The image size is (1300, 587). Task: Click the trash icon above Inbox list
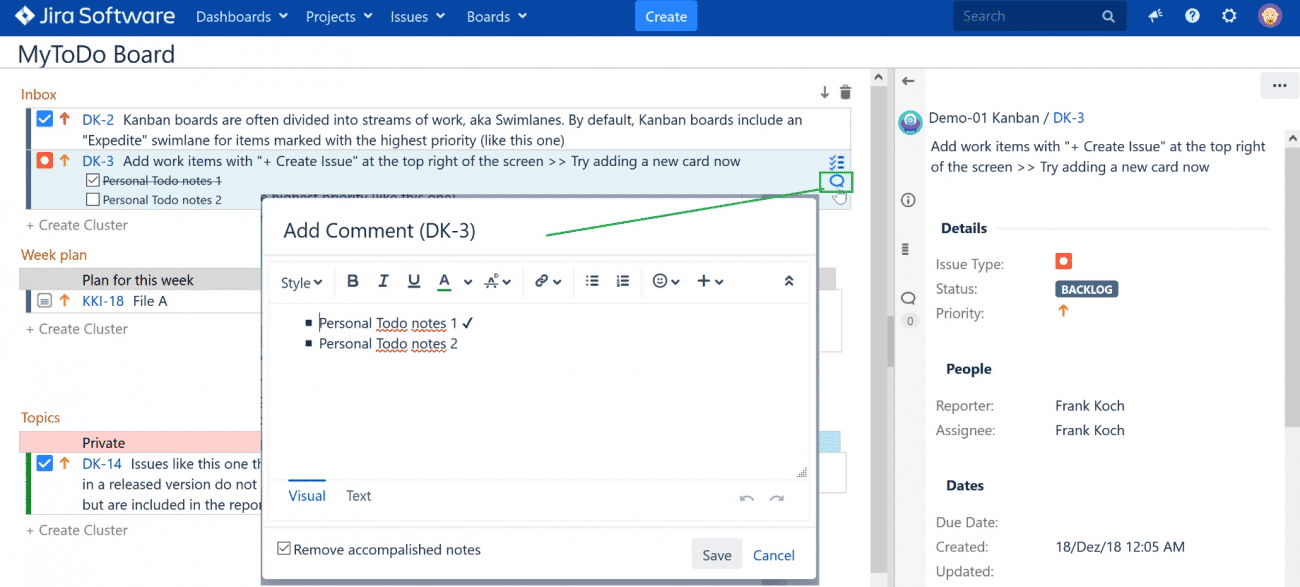845,92
